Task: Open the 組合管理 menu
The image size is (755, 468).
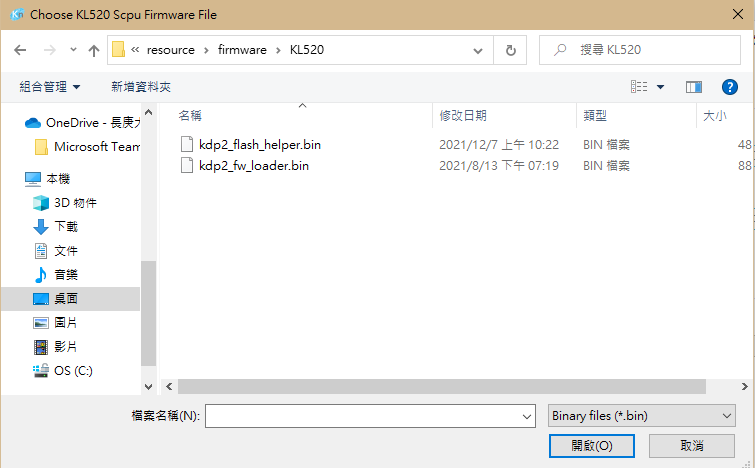Action: tap(50, 87)
